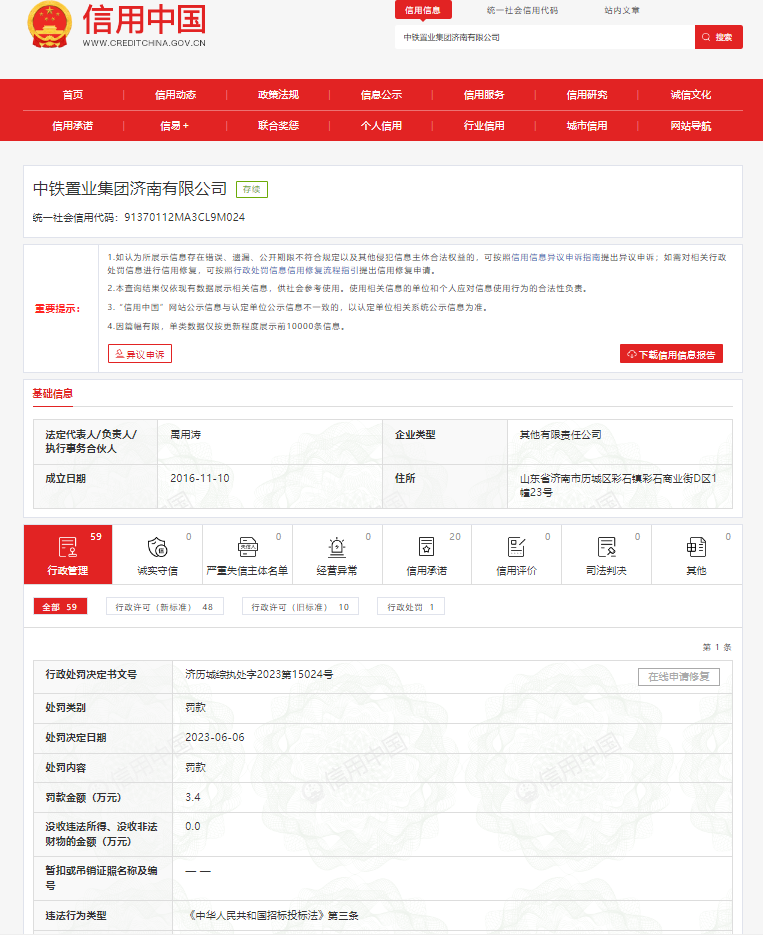Viewport: 763px width, 941px height.
Task: Open 信用动态 navigation item
Action: click(175, 95)
